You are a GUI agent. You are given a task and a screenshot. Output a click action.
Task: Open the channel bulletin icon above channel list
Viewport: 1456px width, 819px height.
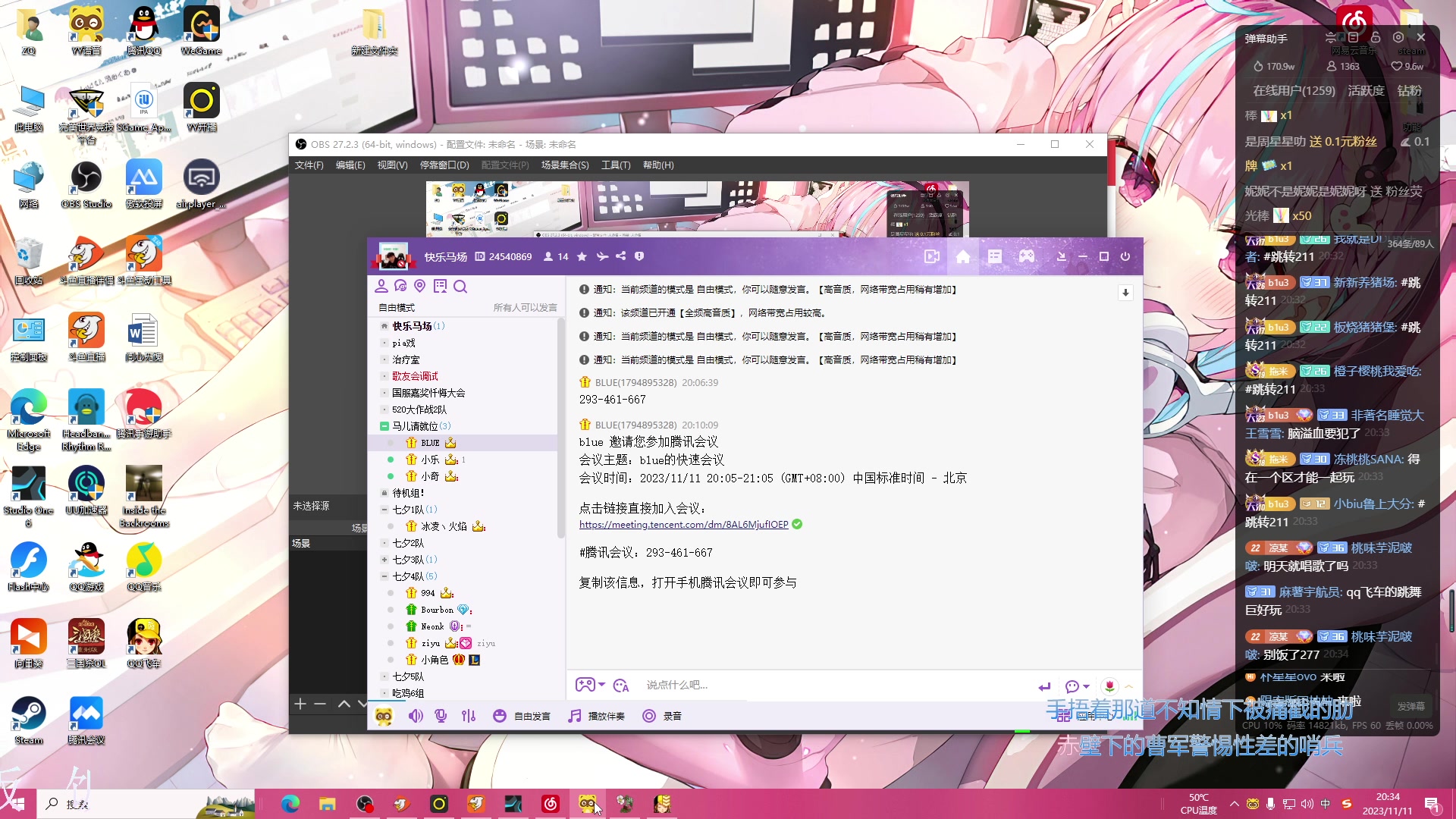click(440, 286)
